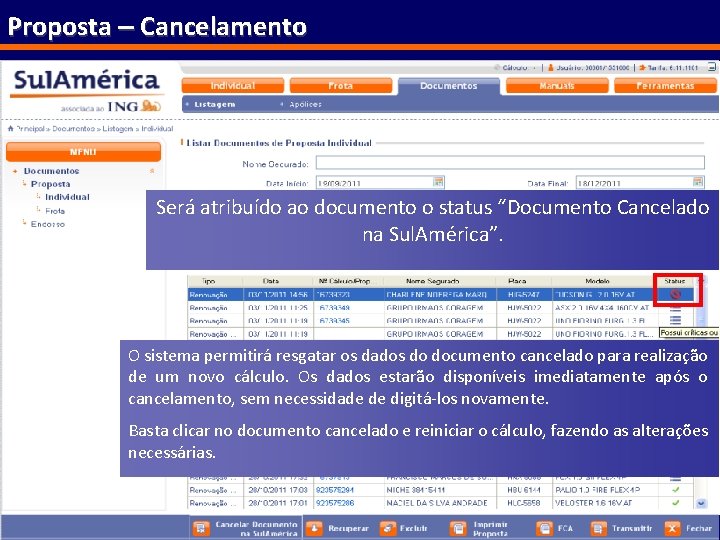Open the Data Início calendar picker
The height and width of the screenshot is (540, 720).
[439, 182]
